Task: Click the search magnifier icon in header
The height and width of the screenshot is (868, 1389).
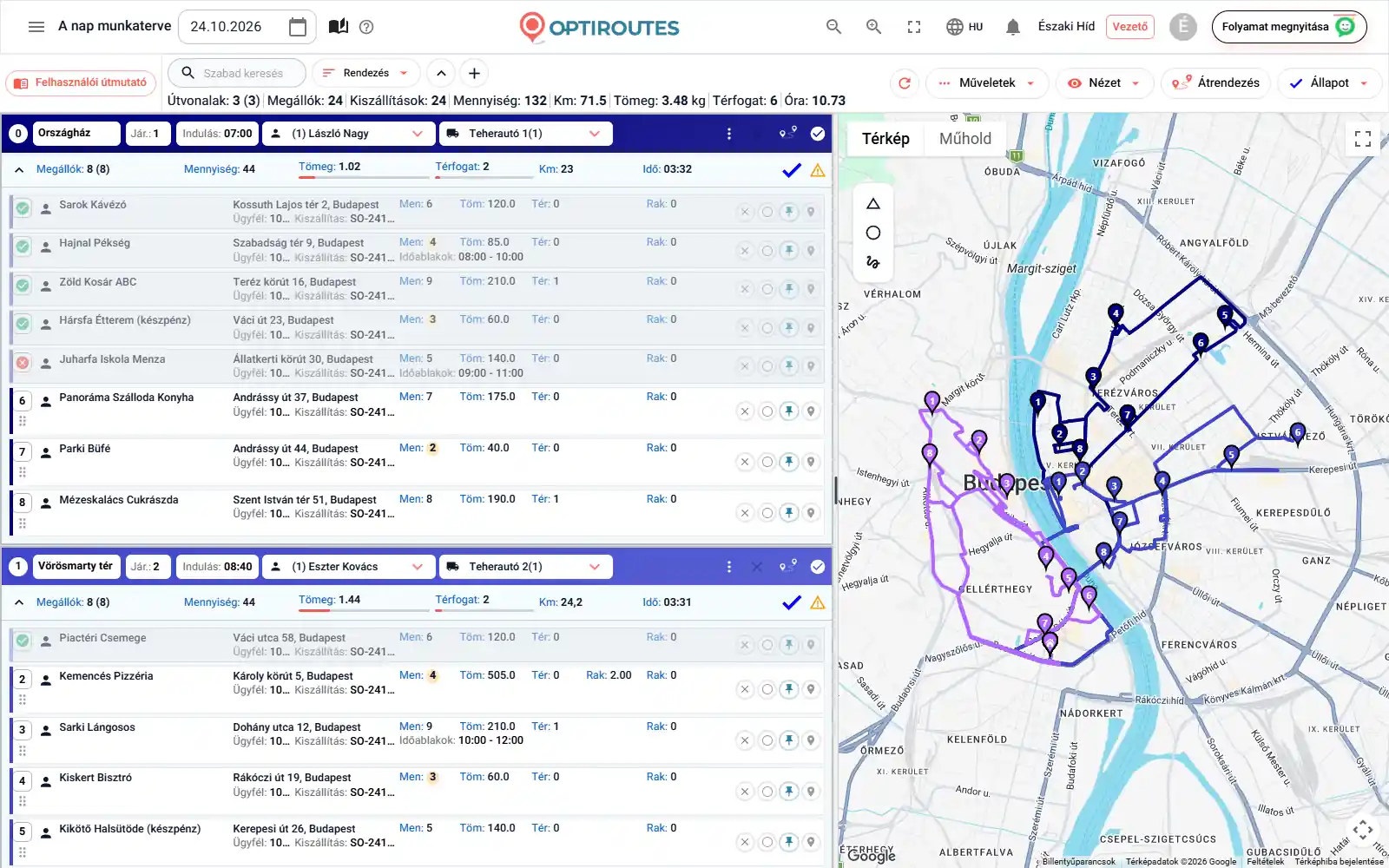Action: coord(833,27)
